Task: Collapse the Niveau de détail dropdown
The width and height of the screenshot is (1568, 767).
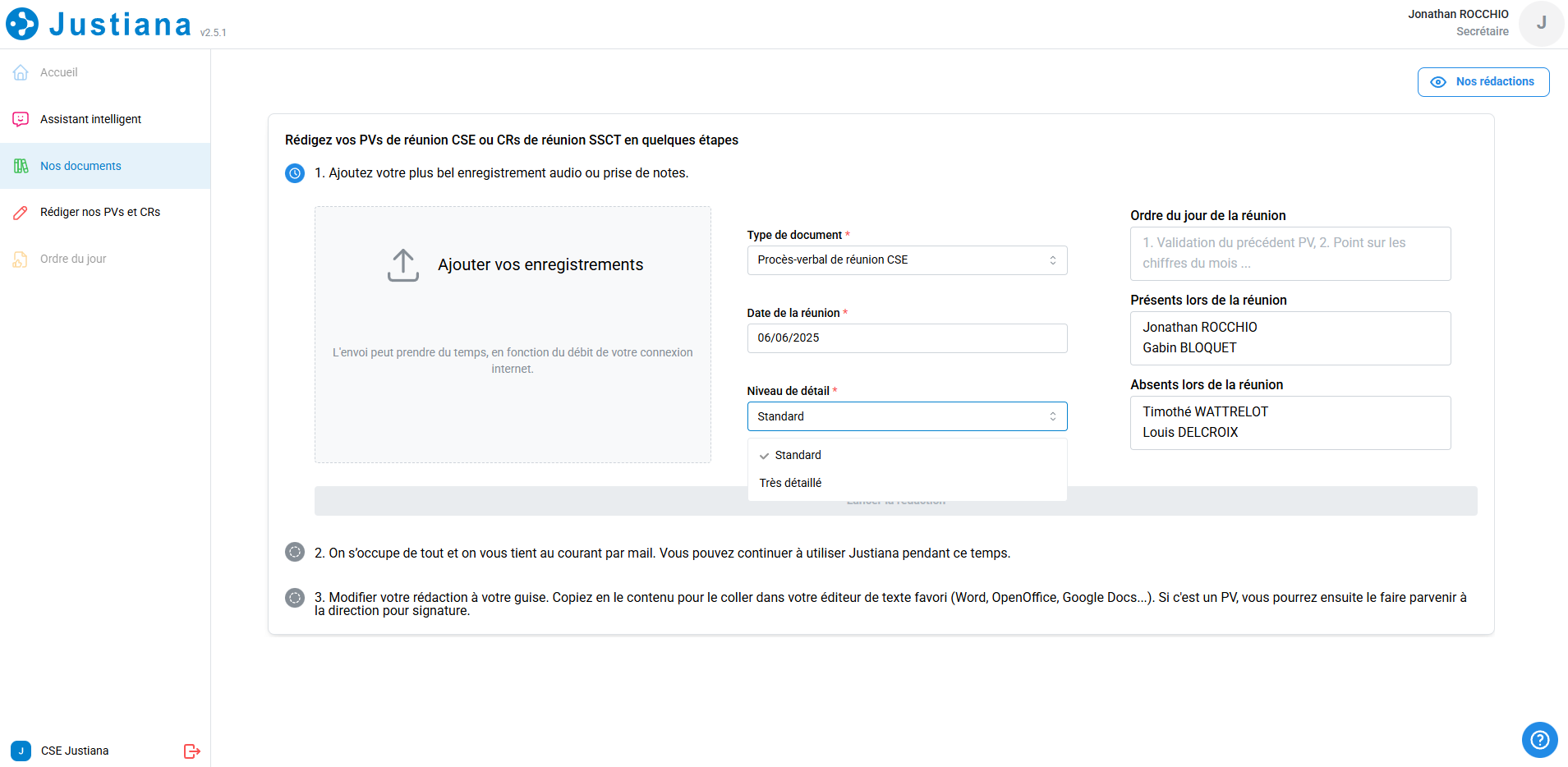Action: [x=907, y=416]
